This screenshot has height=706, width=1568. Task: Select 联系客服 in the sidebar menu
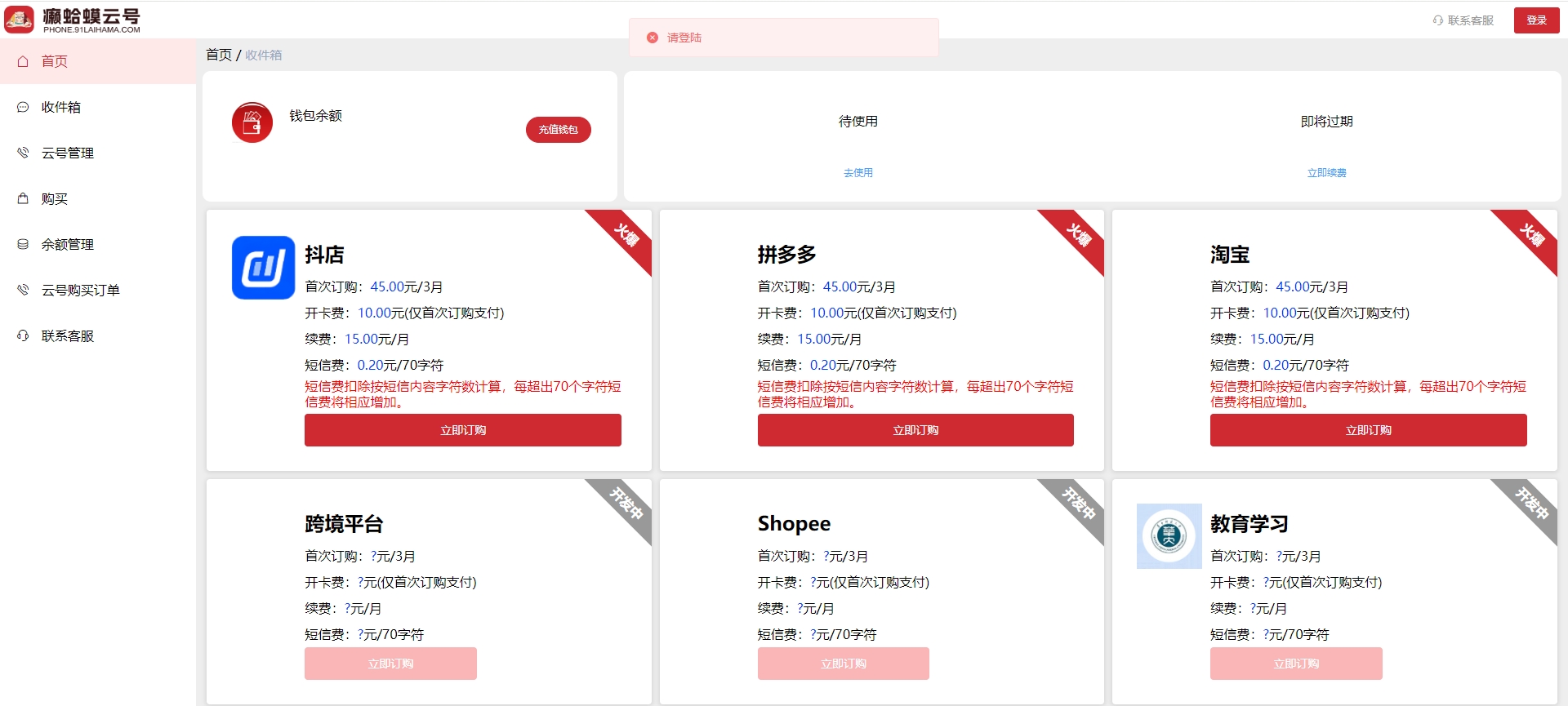[x=98, y=335]
